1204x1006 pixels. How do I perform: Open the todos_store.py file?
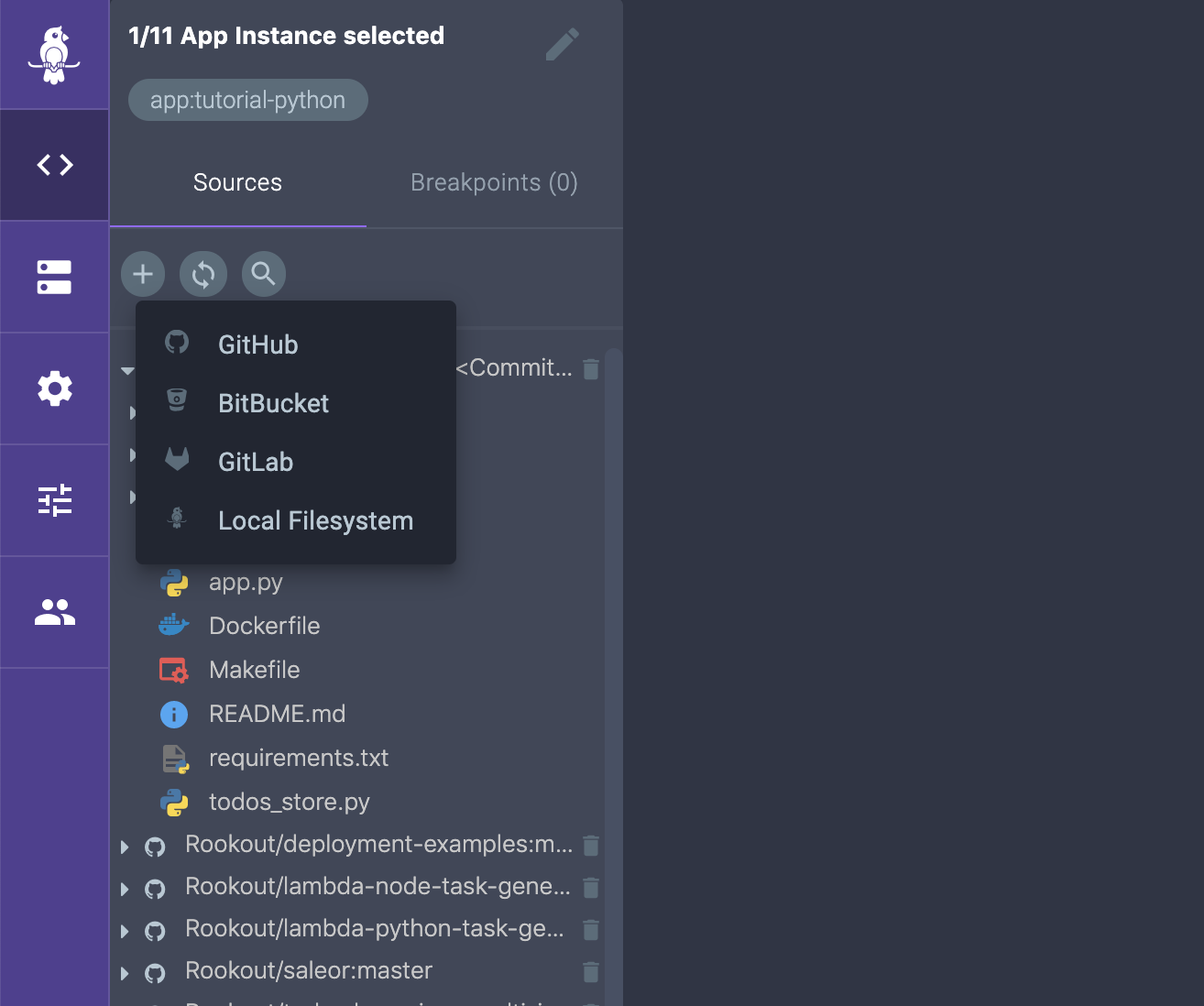pos(289,802)
